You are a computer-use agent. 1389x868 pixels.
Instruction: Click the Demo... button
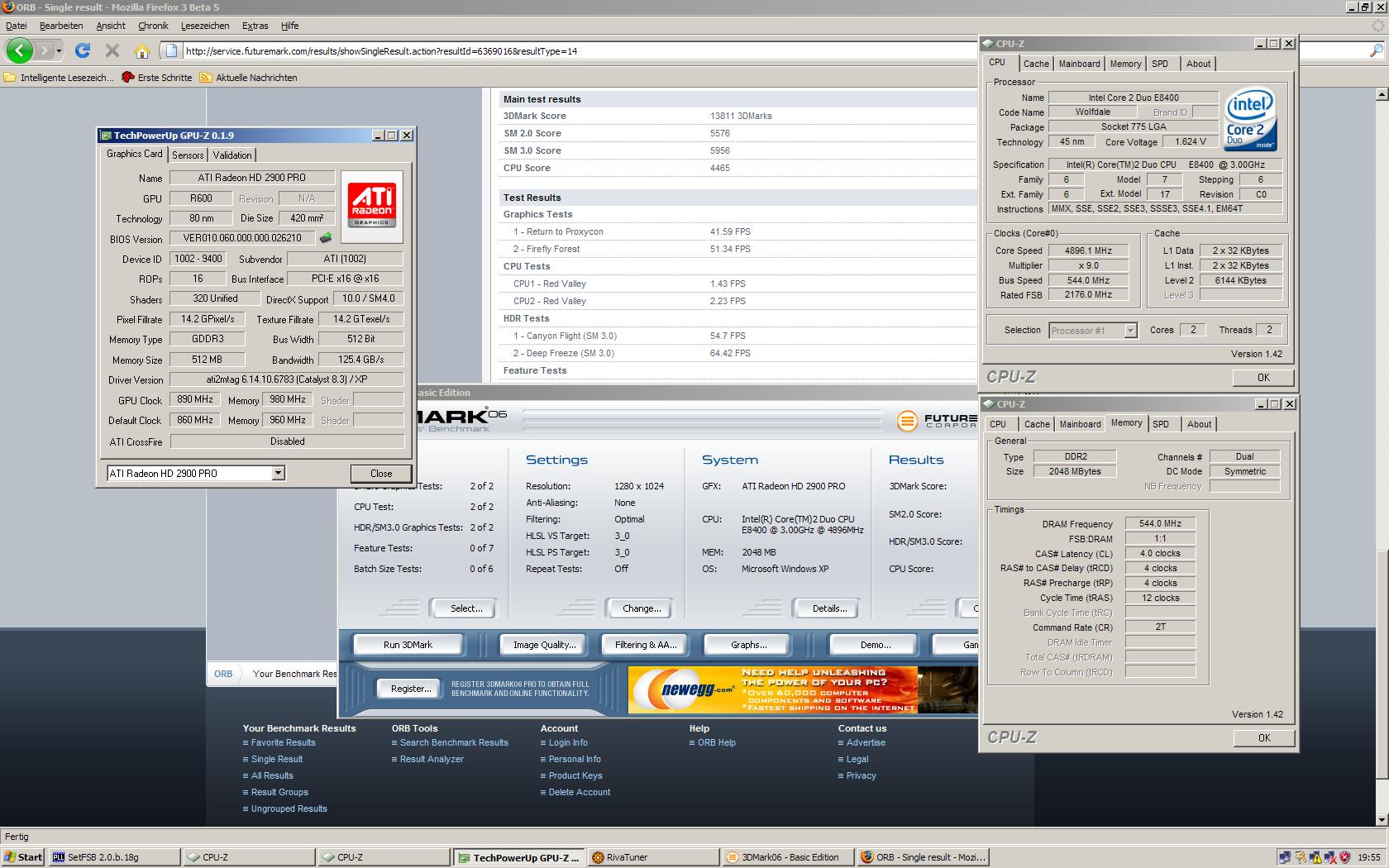click(x=876, y=645)
